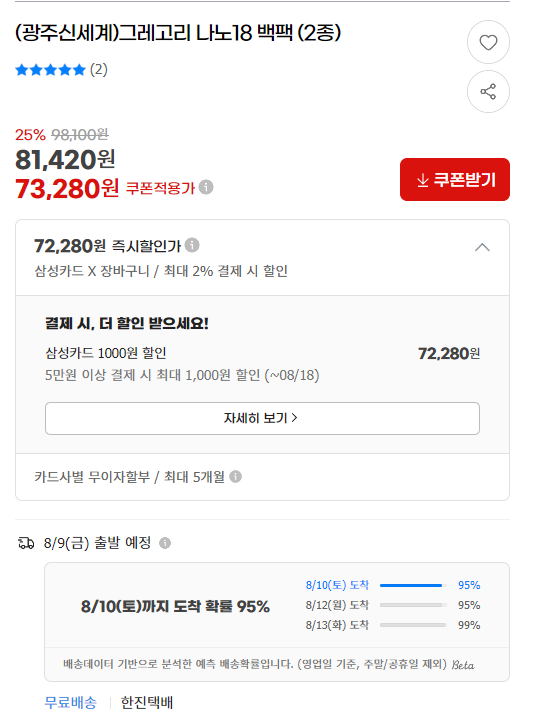Download coupon with 쿠폰받기 button
The height and width of the screenshot is (718, 535).
pos(455,180)
